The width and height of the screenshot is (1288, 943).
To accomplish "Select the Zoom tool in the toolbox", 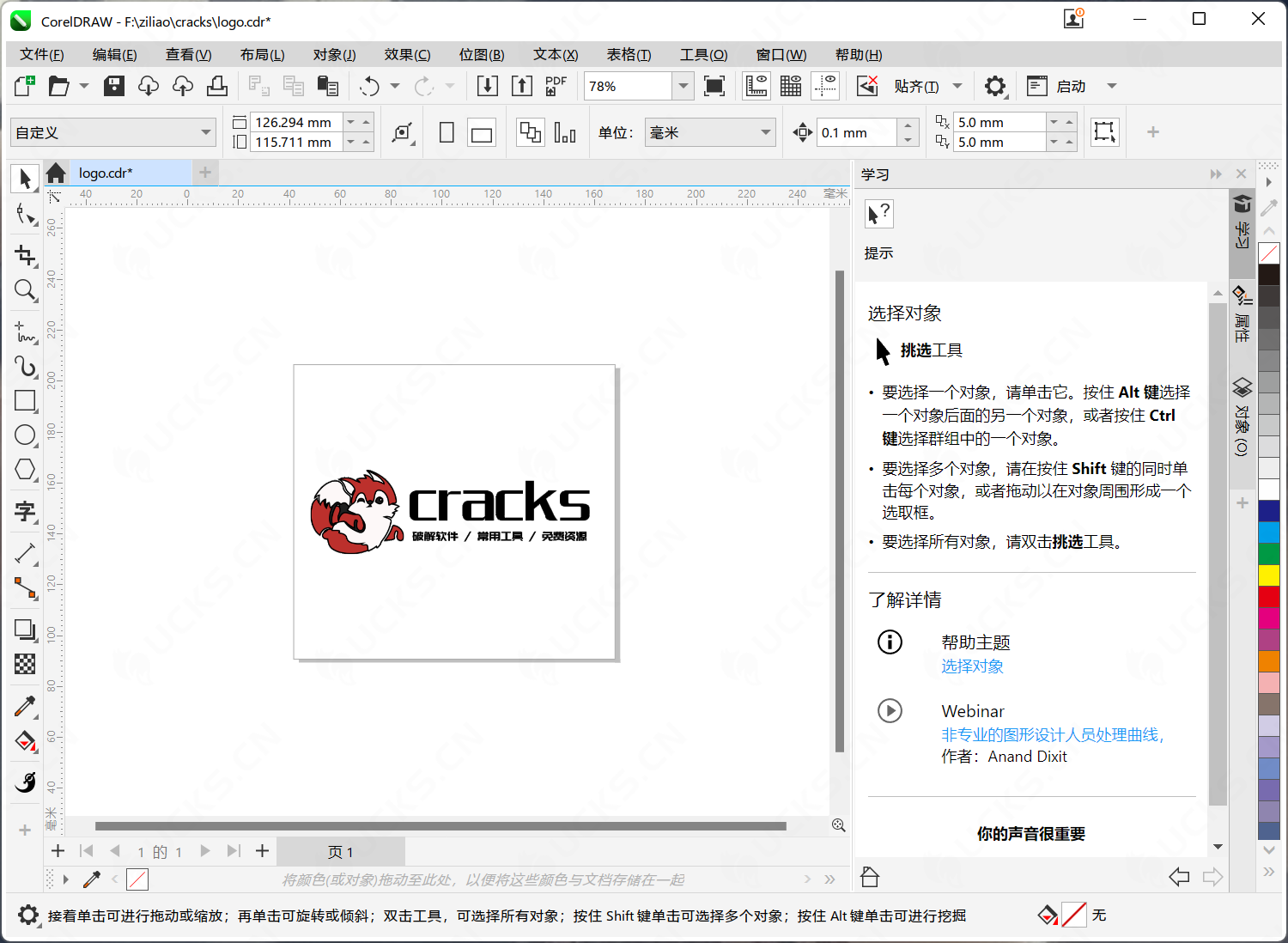I will click(25, 290).
